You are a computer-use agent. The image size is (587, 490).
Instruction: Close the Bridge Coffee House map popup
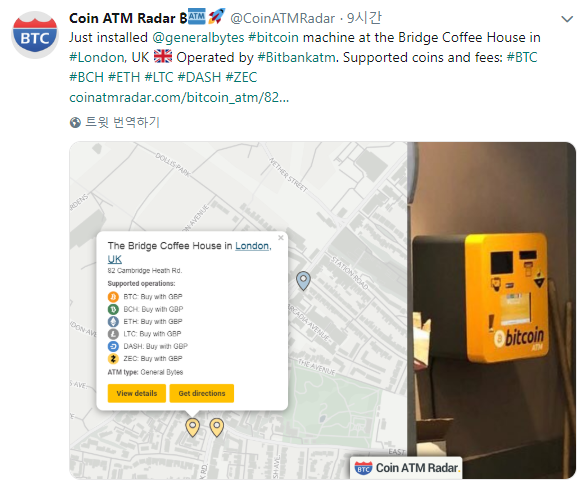pos(281,238)
